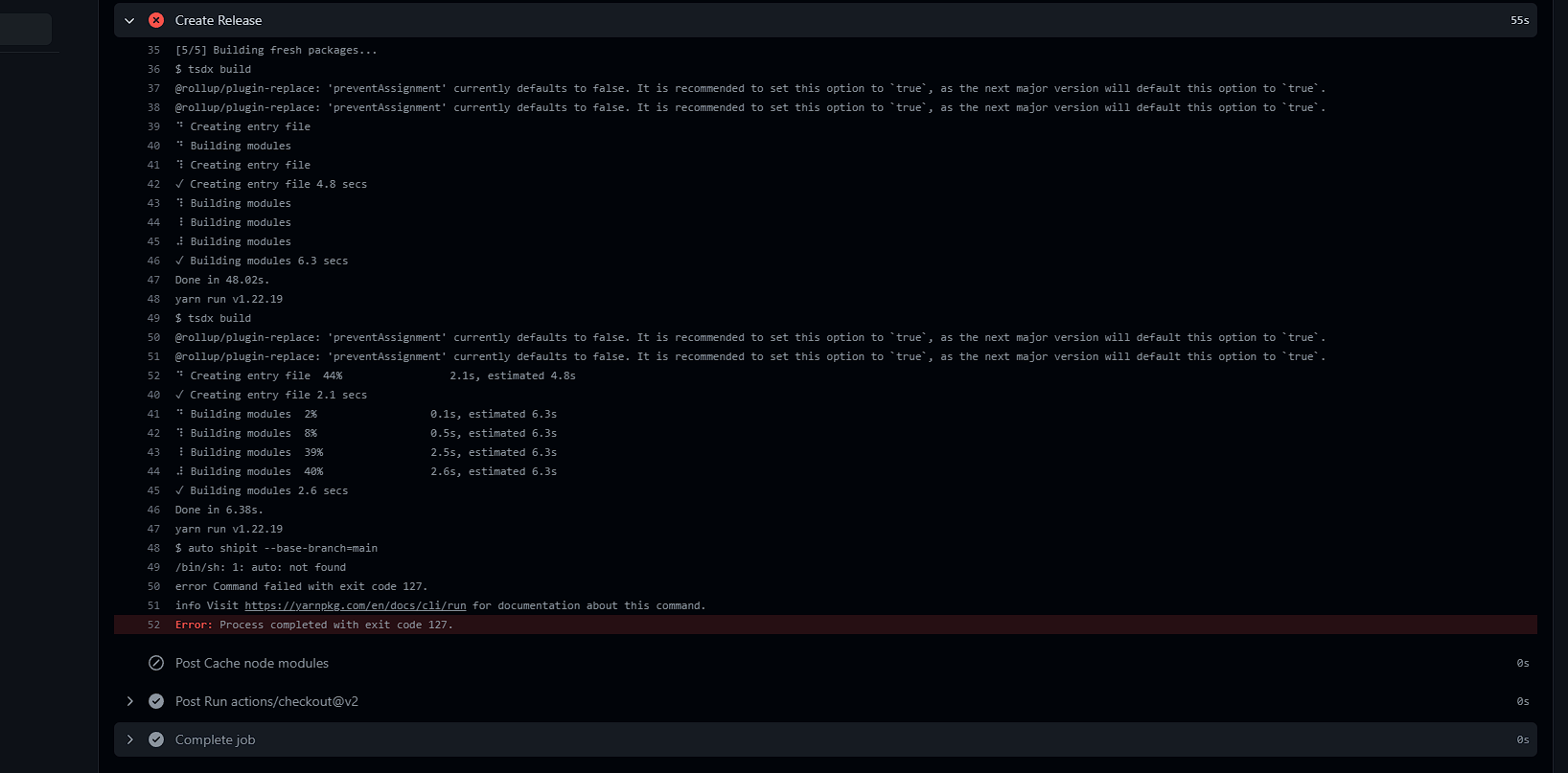Viewport: 1568px width, 773px height.
Task: Expand the Post Run actions/checkout@v2 step
Action: (x=129, y=701)
